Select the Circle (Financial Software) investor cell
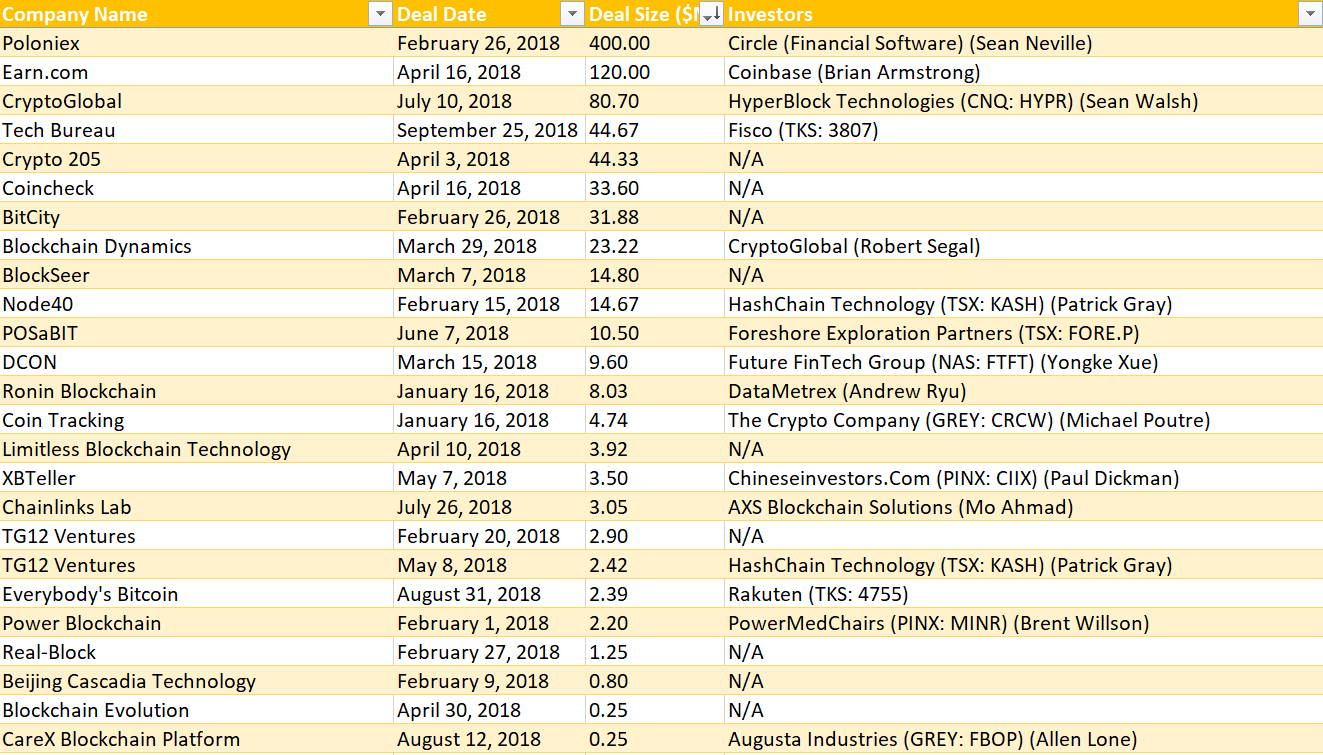1323x755 pixels. (1024, 43)
